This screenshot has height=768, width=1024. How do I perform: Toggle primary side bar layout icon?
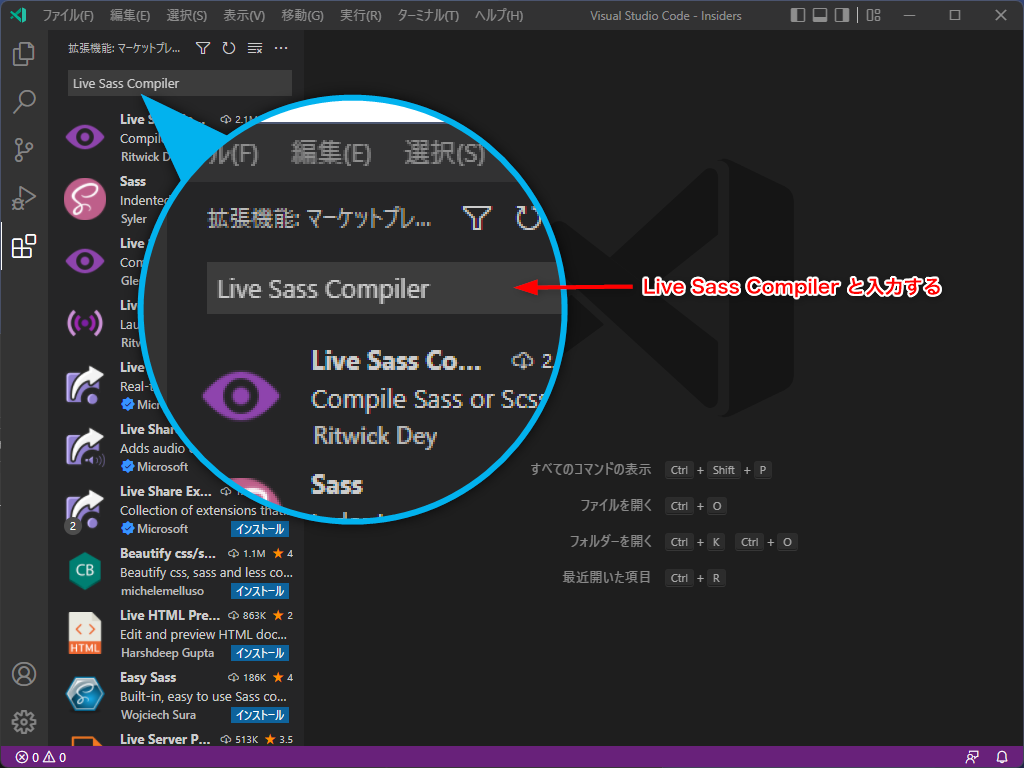797,15
